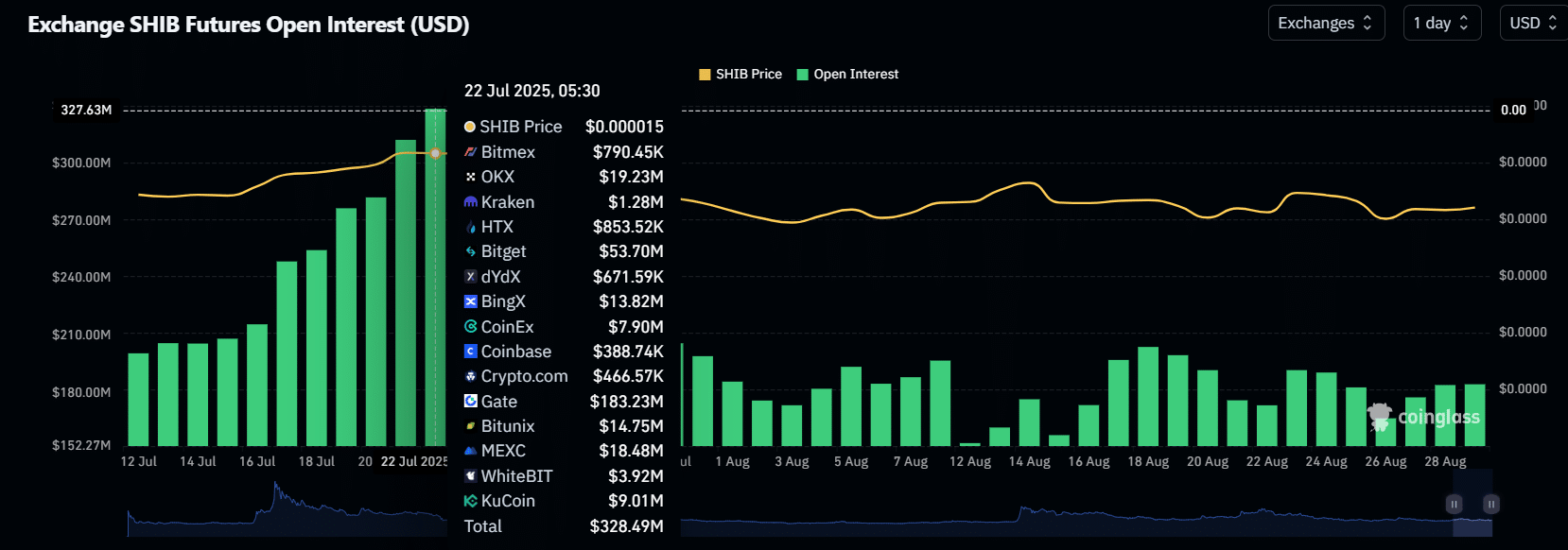Click the CoinEx exchange icon
The width and height of the screenshot is (1568, 550).
[x=470, y=327]
